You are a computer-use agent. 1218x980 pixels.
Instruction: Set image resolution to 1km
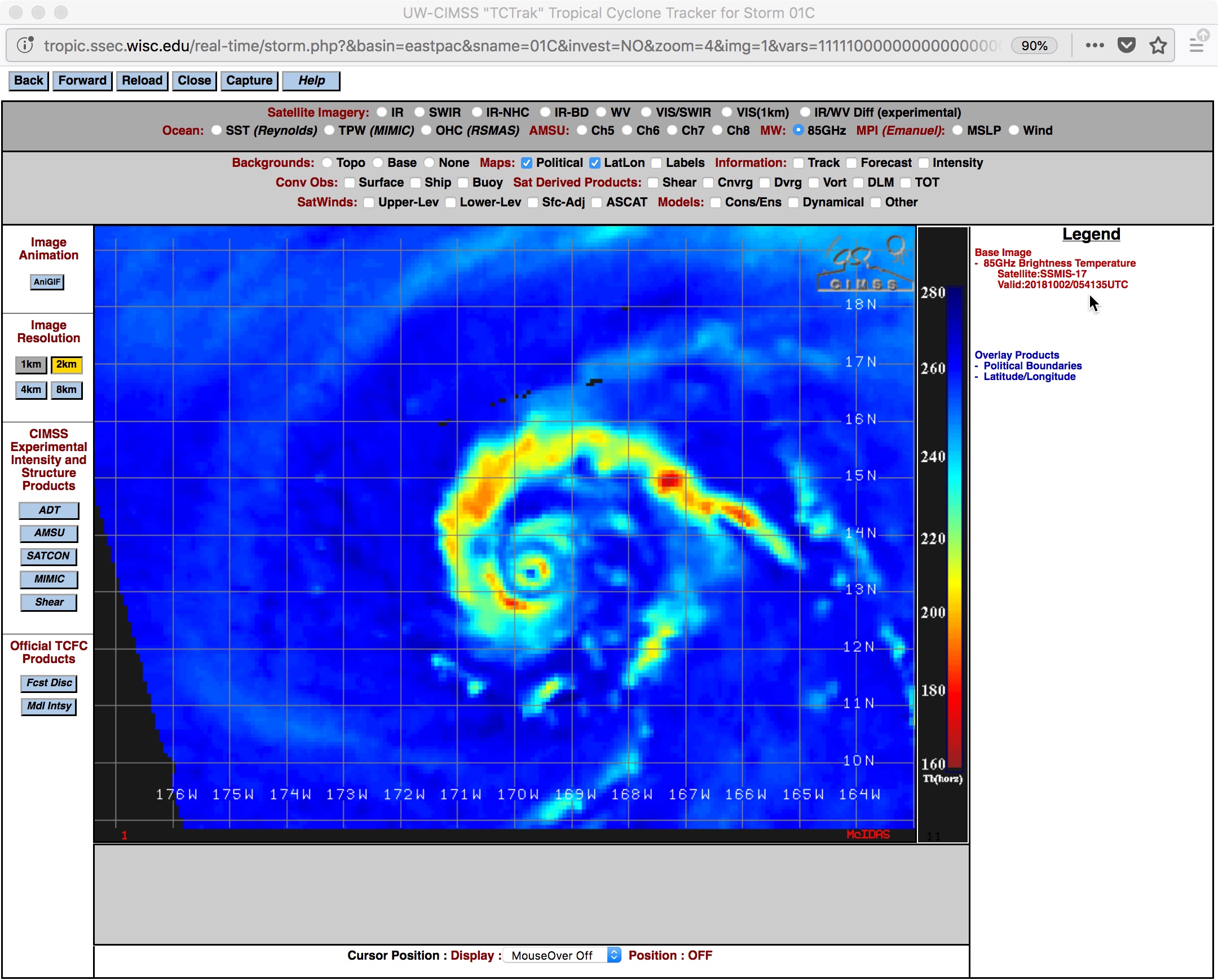tap(31, 365)
